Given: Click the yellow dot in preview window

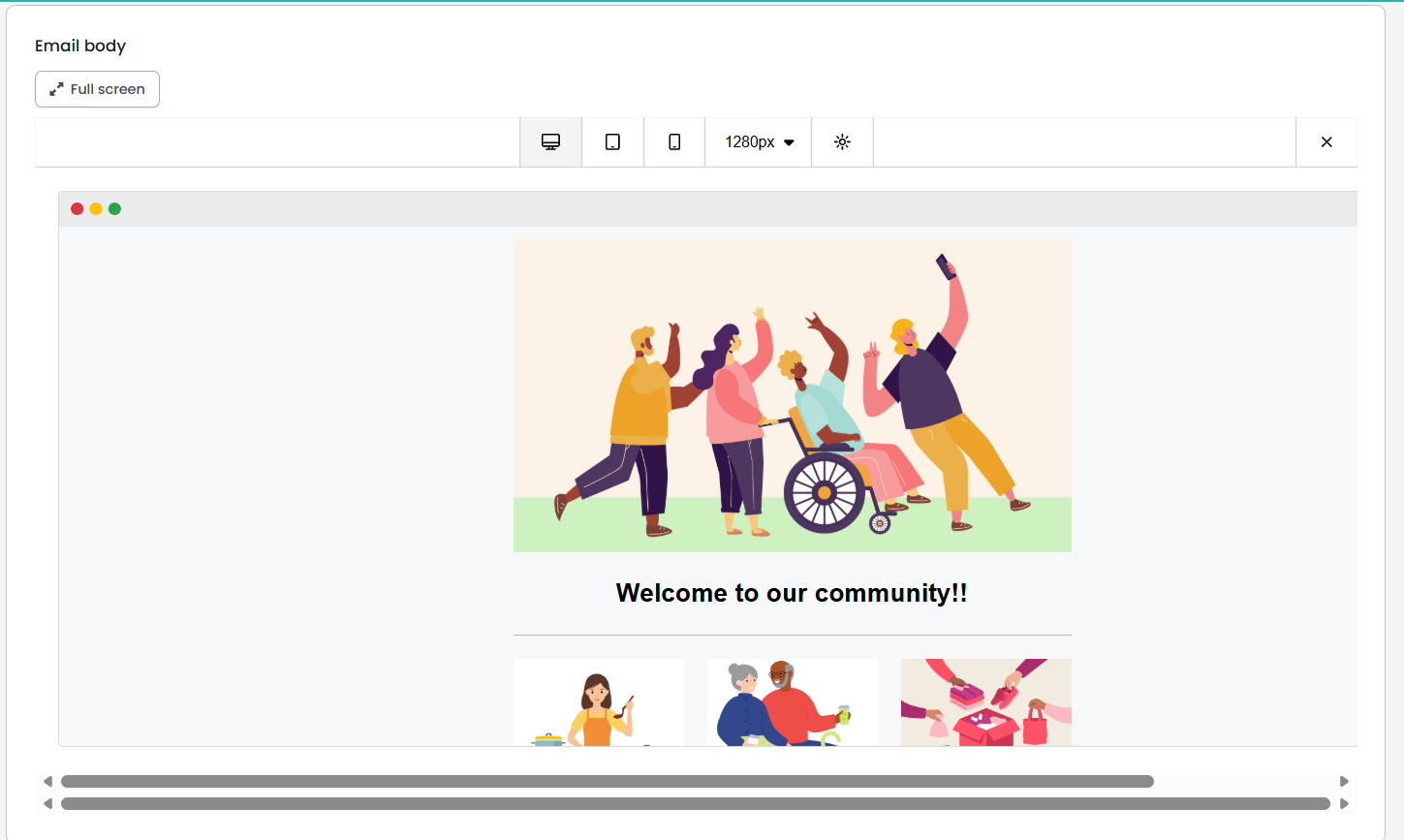Looking at the screenshot, I should coord(96,208).
